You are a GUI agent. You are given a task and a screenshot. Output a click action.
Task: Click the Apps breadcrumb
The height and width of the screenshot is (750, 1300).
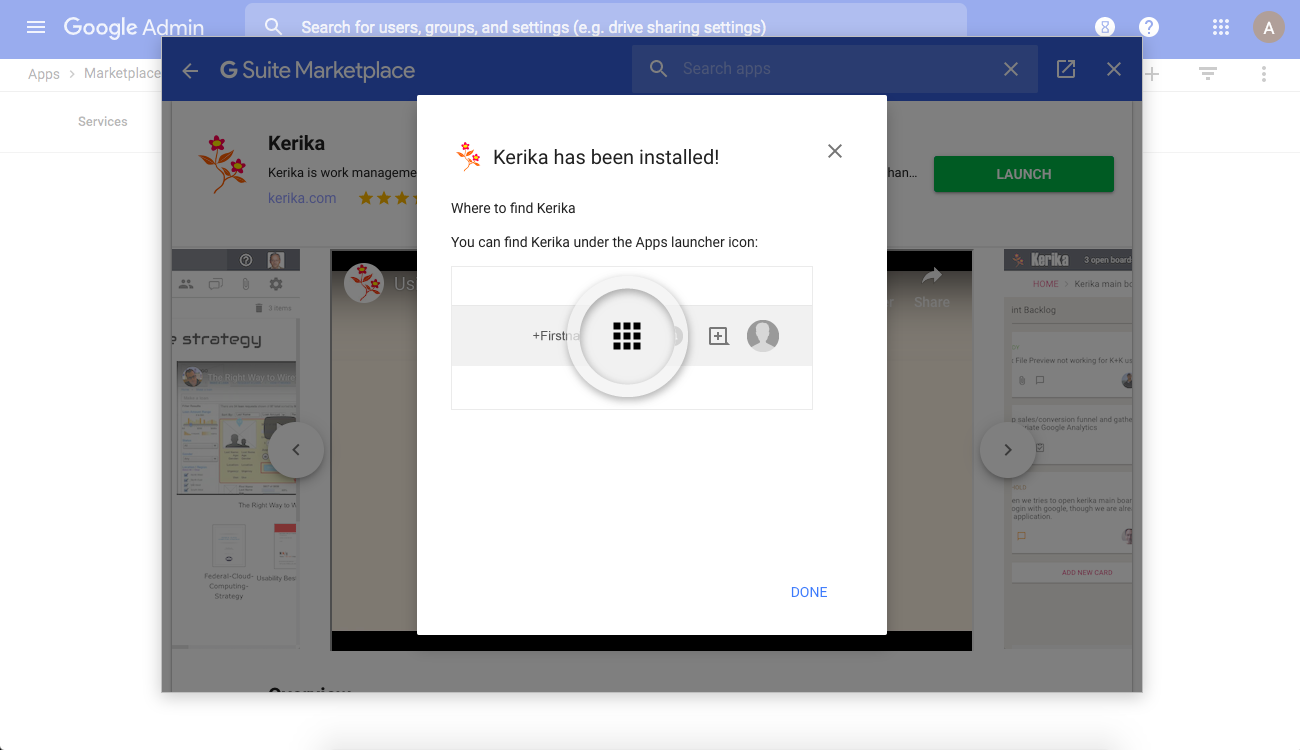[x=44, y=74]
